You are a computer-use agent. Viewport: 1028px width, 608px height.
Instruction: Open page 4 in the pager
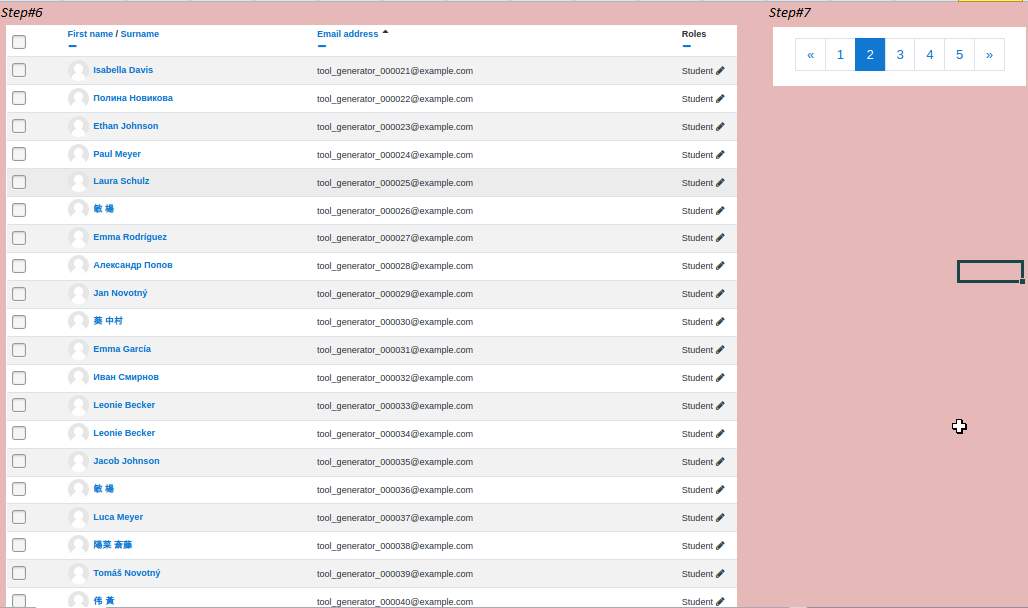[x=930, y=54]
